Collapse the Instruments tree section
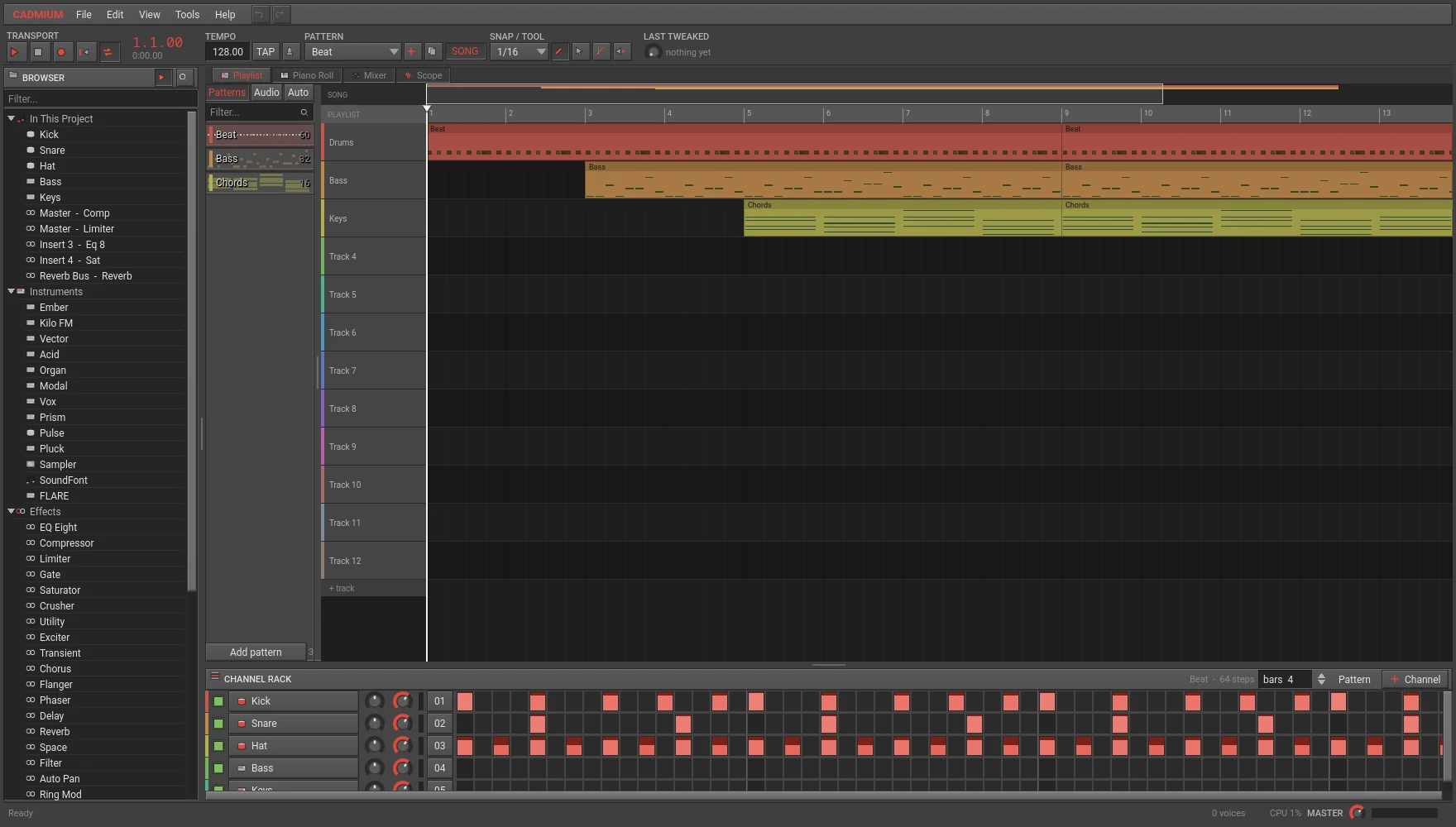The height and width of the screenshot is (827, 1456). click(x=11, y=292)
